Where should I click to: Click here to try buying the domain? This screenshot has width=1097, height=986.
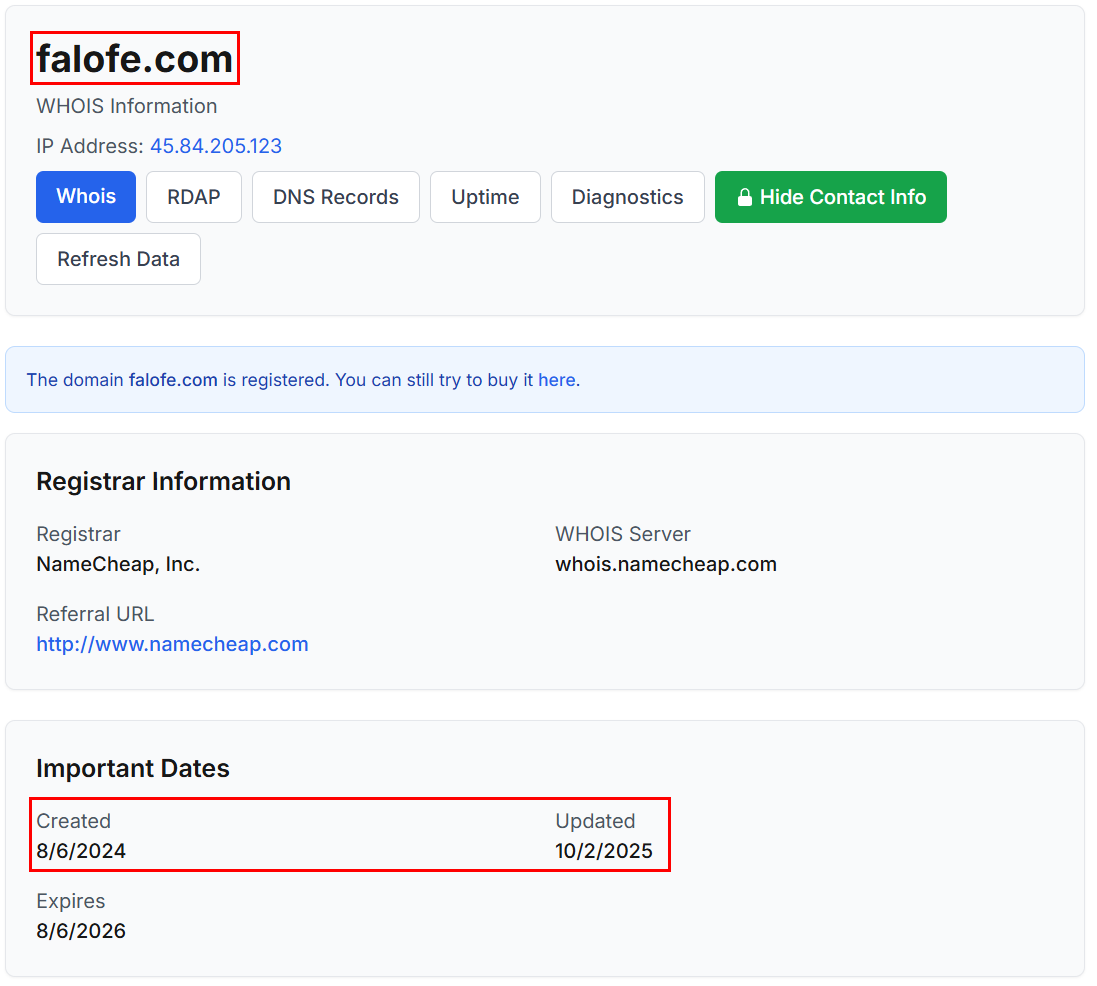[557, 380]
